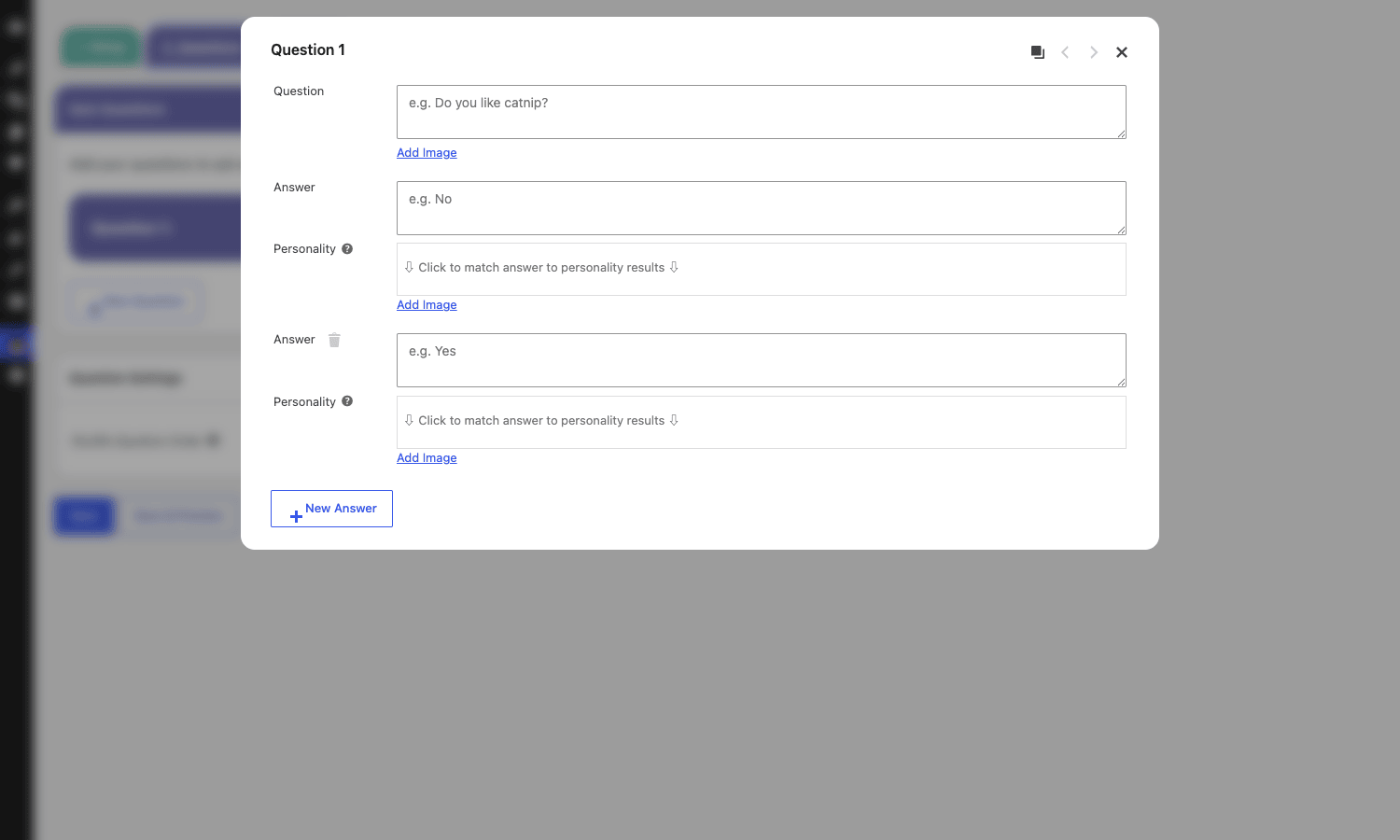
Task: Go to next question arrow
Action: coord(1094,52)
